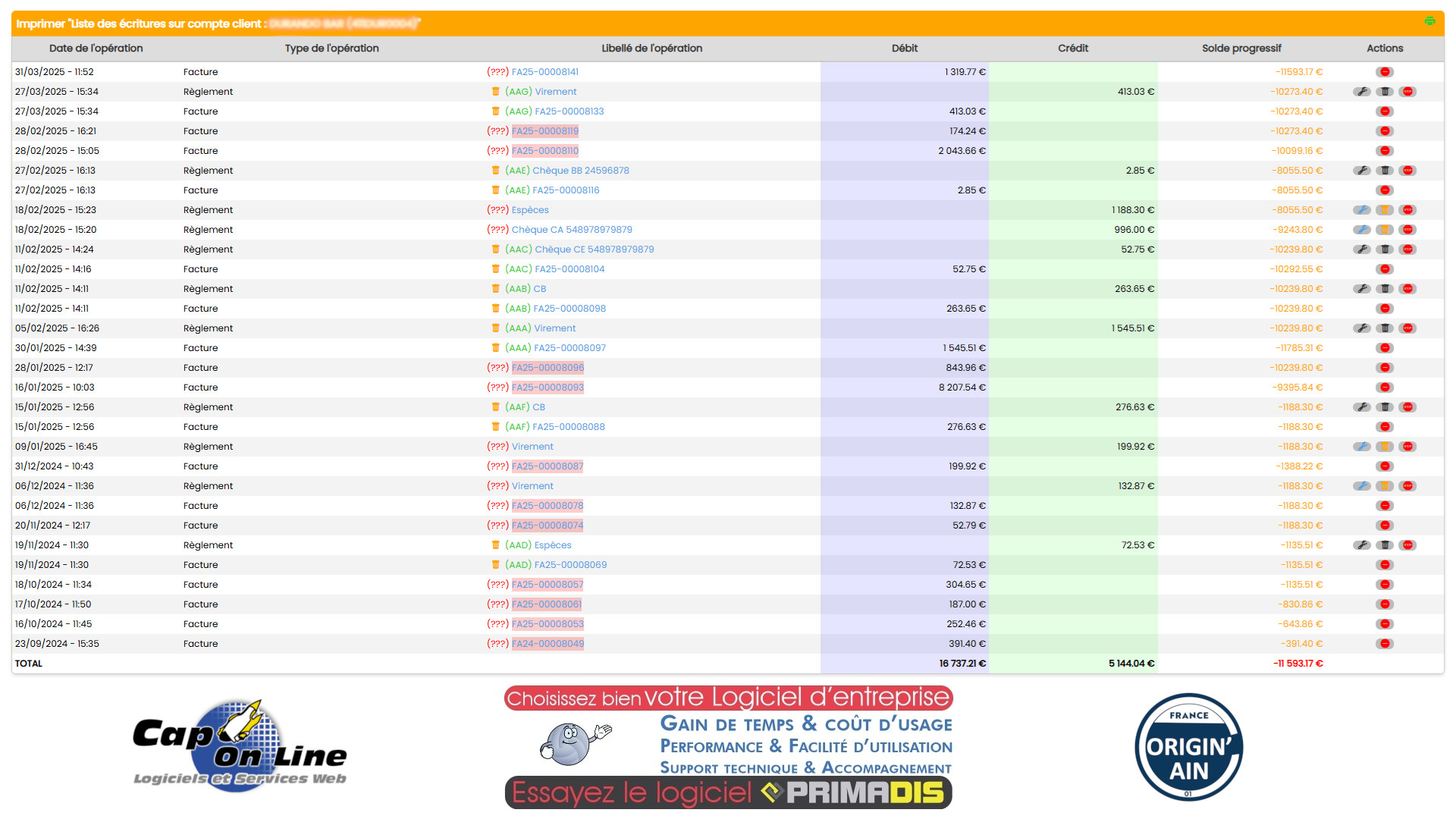Click the date 23/09/2024 - 15:35

[57, 644]
